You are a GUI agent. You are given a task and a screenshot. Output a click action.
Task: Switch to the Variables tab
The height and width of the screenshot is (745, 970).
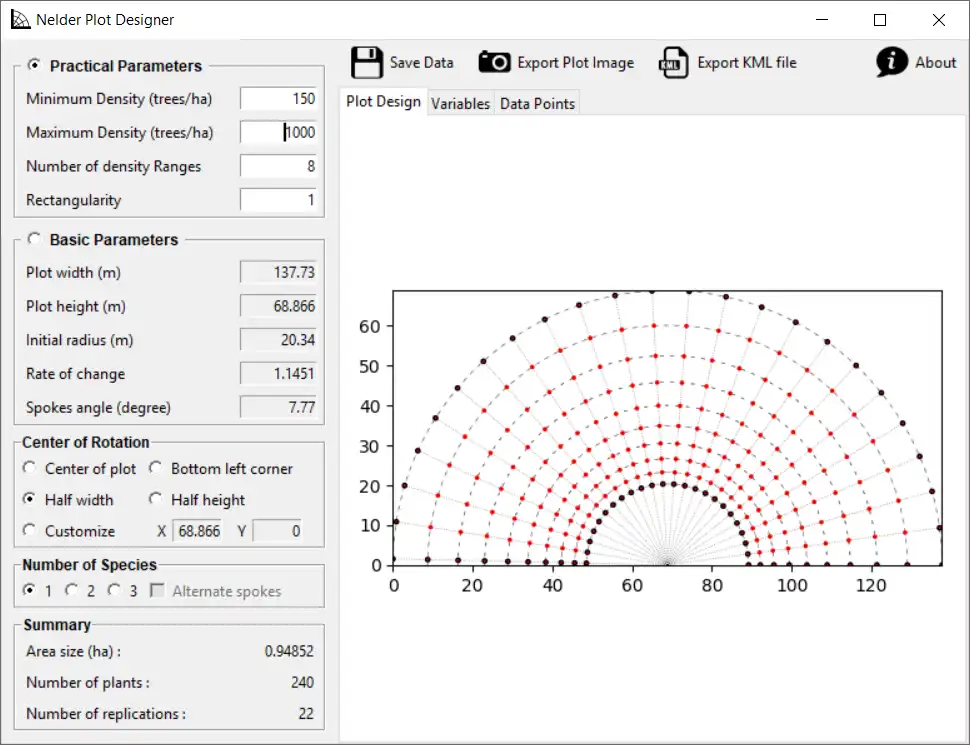[x=460, y=103]
